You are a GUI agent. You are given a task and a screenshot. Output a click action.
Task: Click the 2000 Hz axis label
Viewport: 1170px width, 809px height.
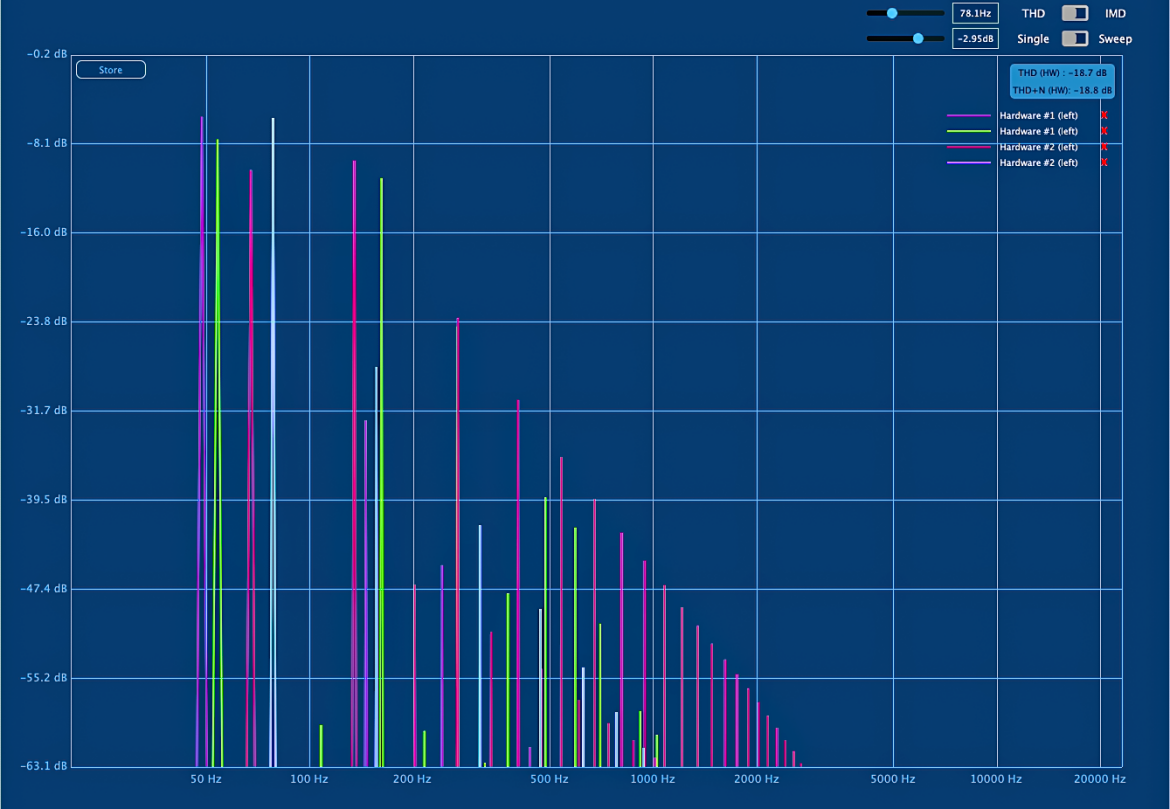pos(756,779)
